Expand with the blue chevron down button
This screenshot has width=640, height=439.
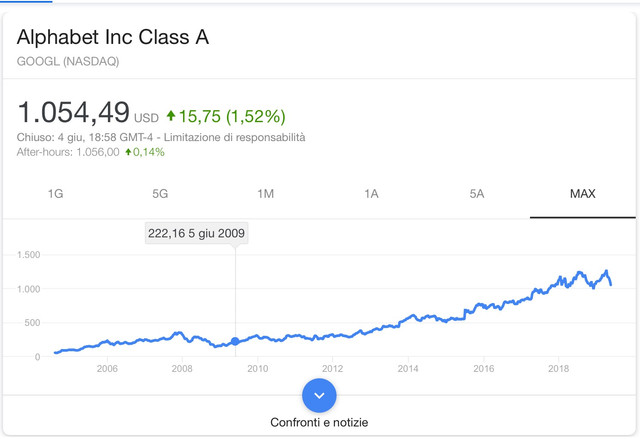click(319, 395)
